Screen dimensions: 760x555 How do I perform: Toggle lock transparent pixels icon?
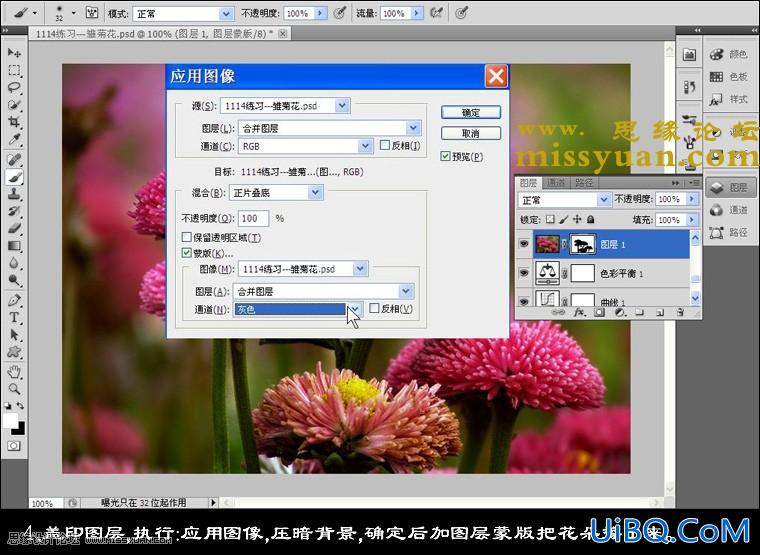point(550,219)
